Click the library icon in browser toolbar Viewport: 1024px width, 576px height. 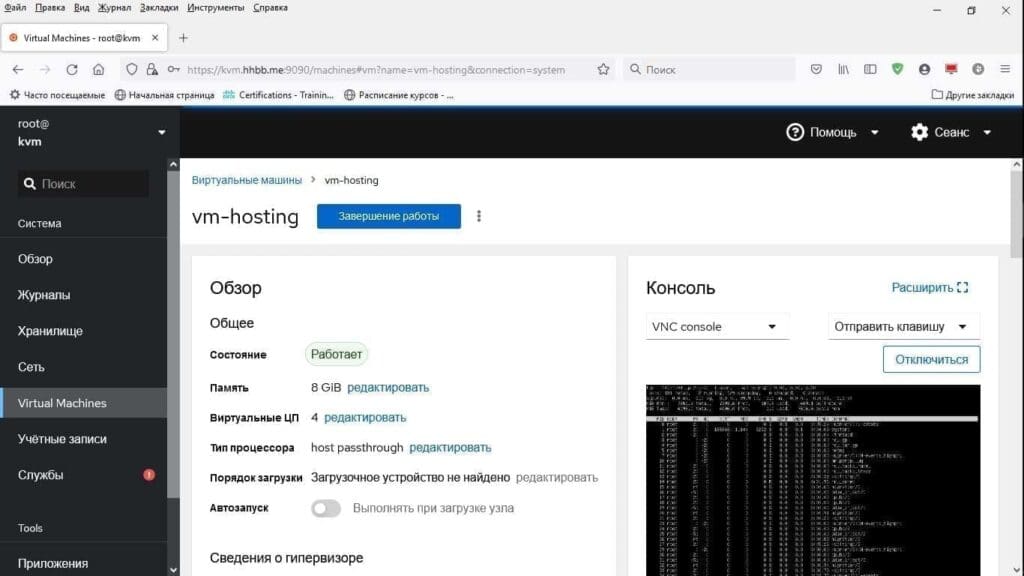pos(843,70)
